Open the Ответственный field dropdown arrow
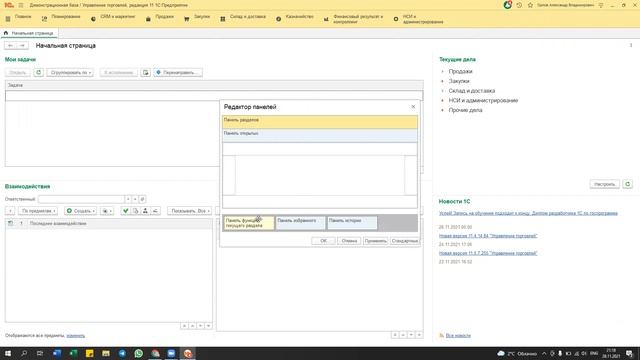This screenshot has height=360, width=640. pos(128,199)
